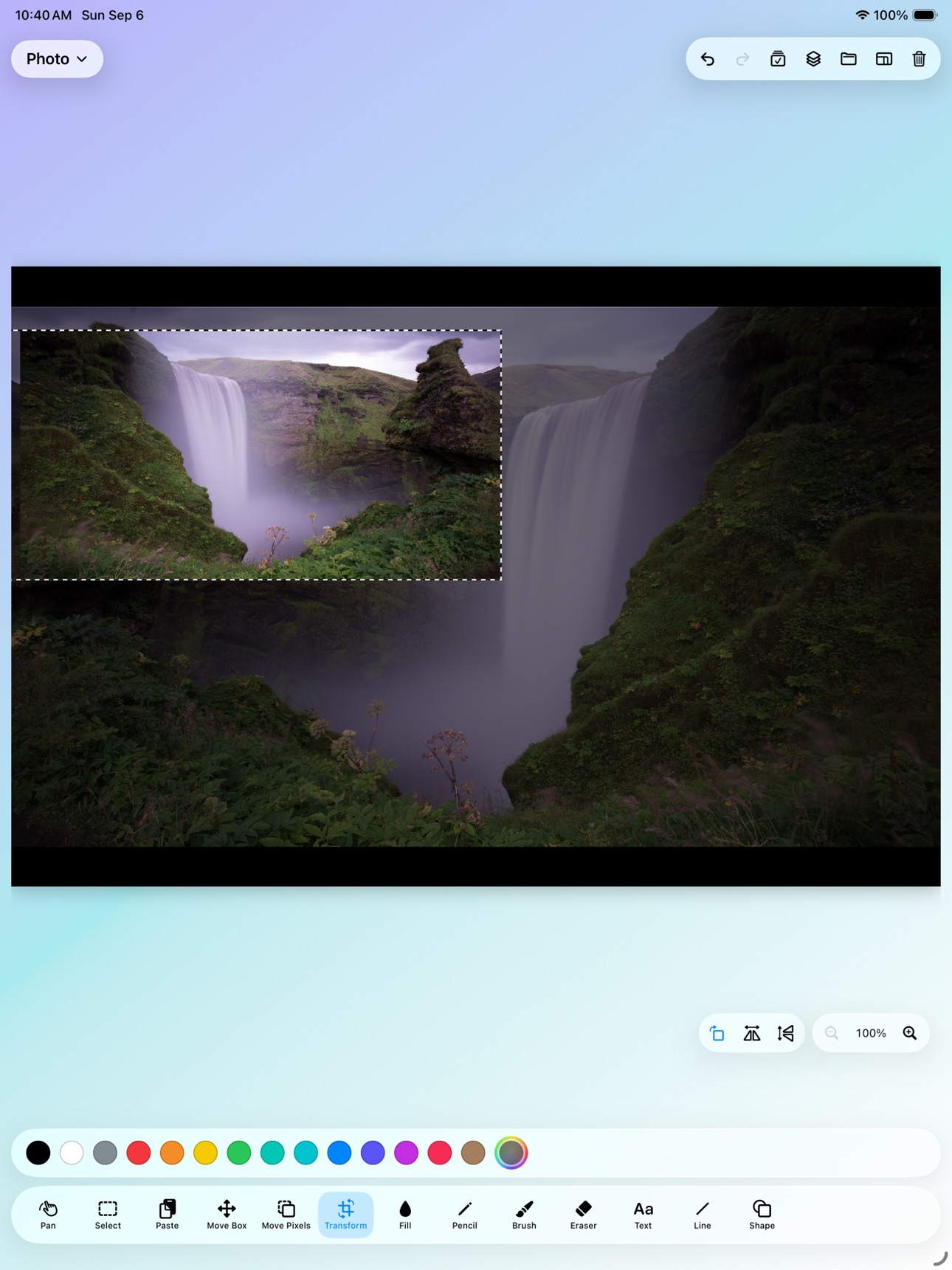Tap the 100% zoom level value
The height and width of the screenshot is (1270, 952).
click(871, 1034)
